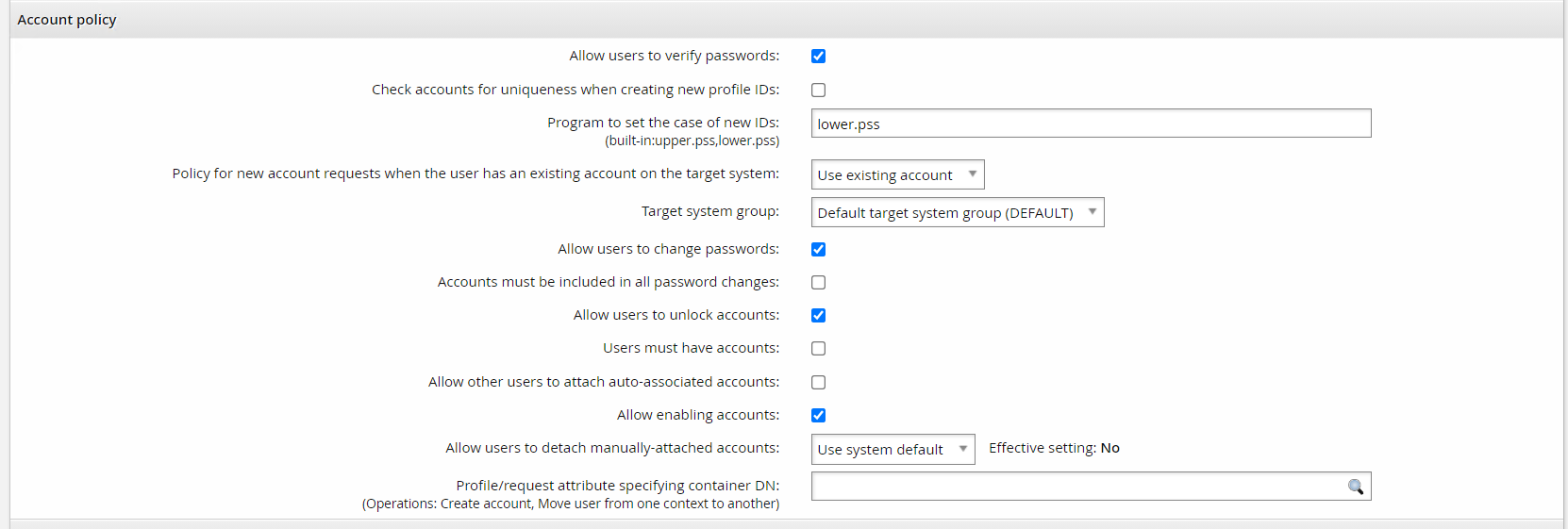
Task: Click the magnifier icon in container DN field
Action: (x=1355, y=487)
